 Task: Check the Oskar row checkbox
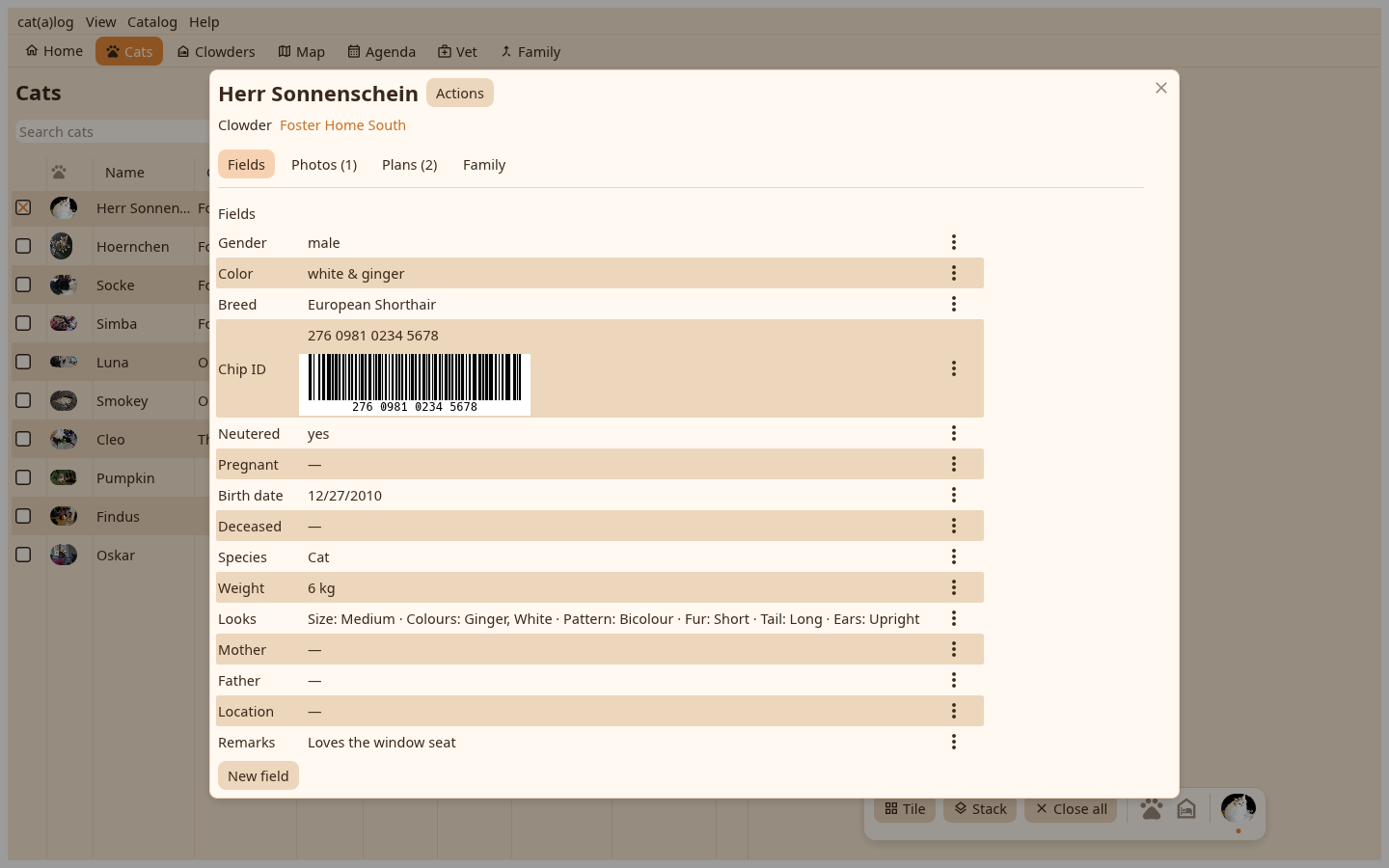23,555
